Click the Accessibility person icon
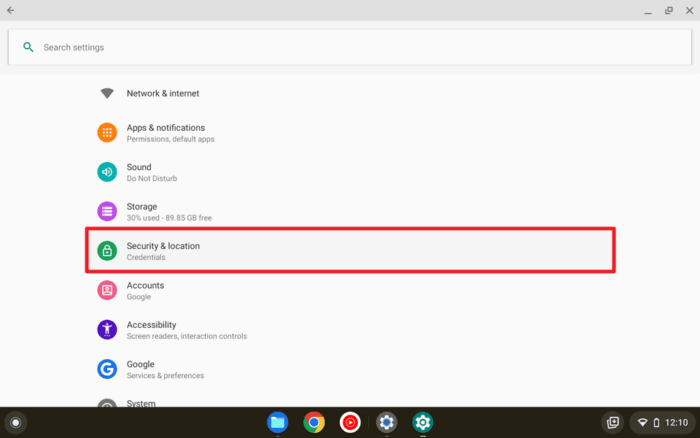700x438 pixels. [107, 330]
